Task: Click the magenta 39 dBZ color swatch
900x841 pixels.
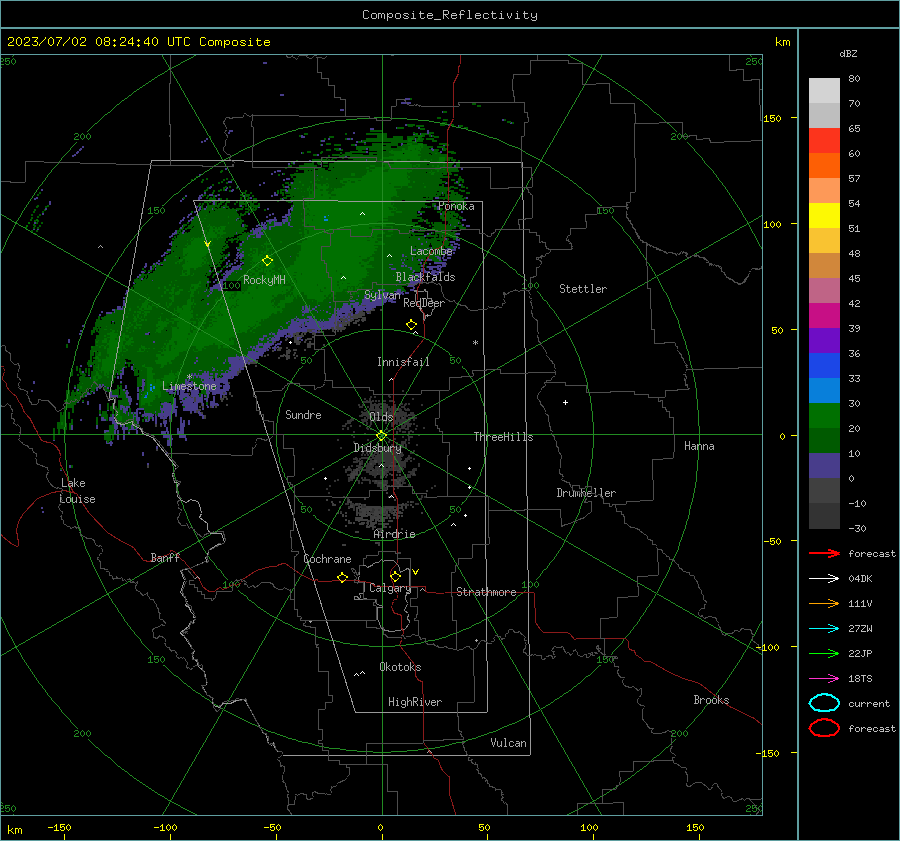Action: [824, 315]
